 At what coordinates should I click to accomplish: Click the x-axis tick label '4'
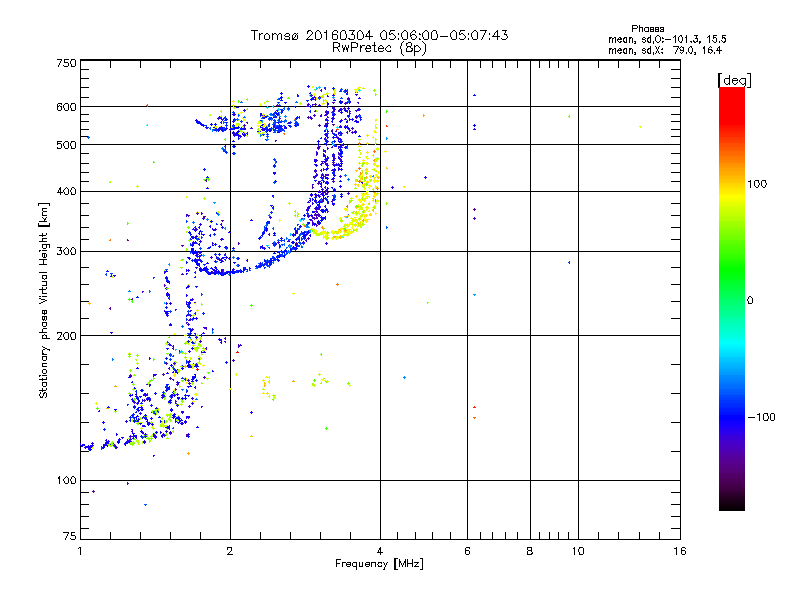(380, 551)
